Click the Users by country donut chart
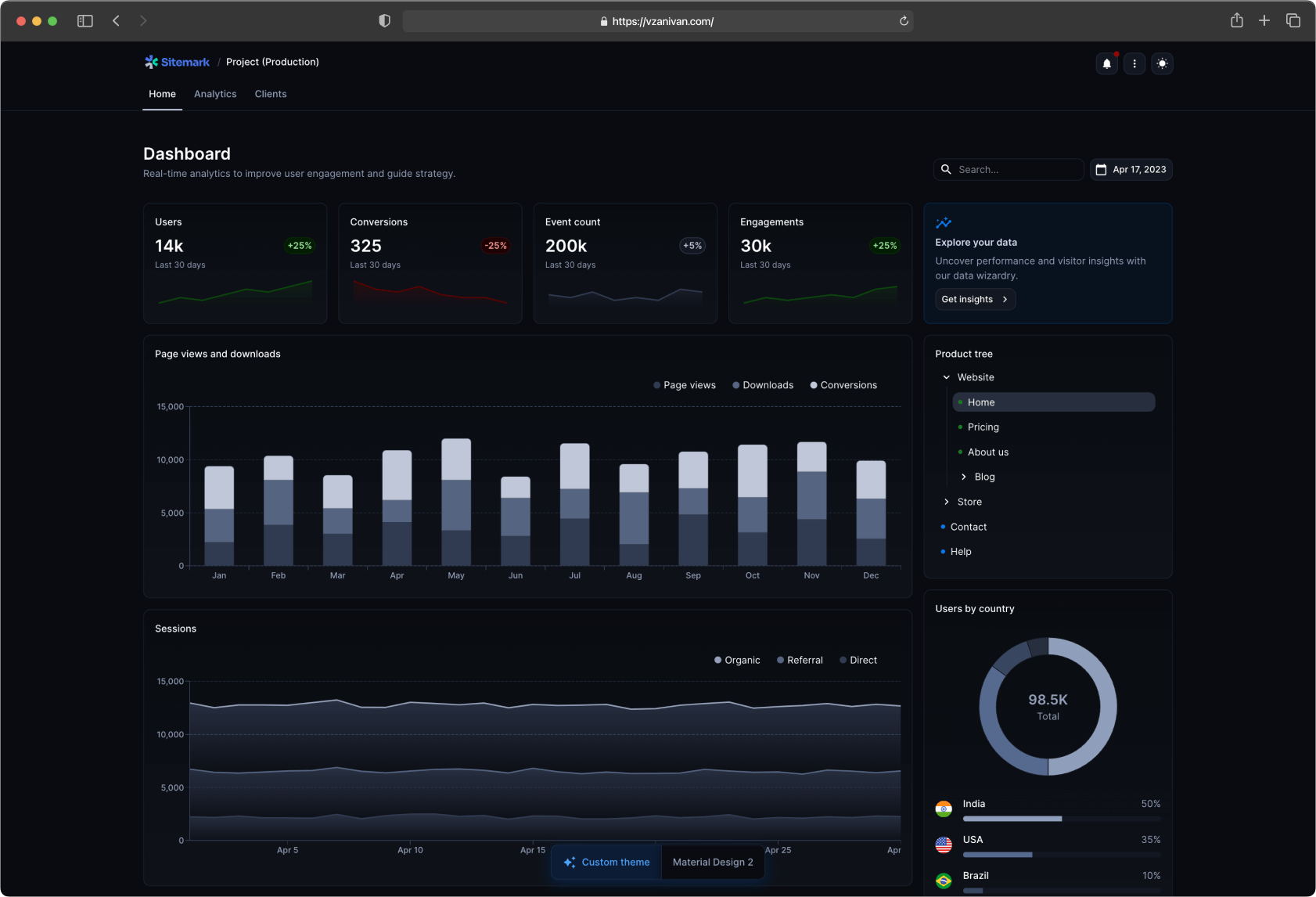Viewport: 1316px width, 897px height. click(x=1048, y=707)
